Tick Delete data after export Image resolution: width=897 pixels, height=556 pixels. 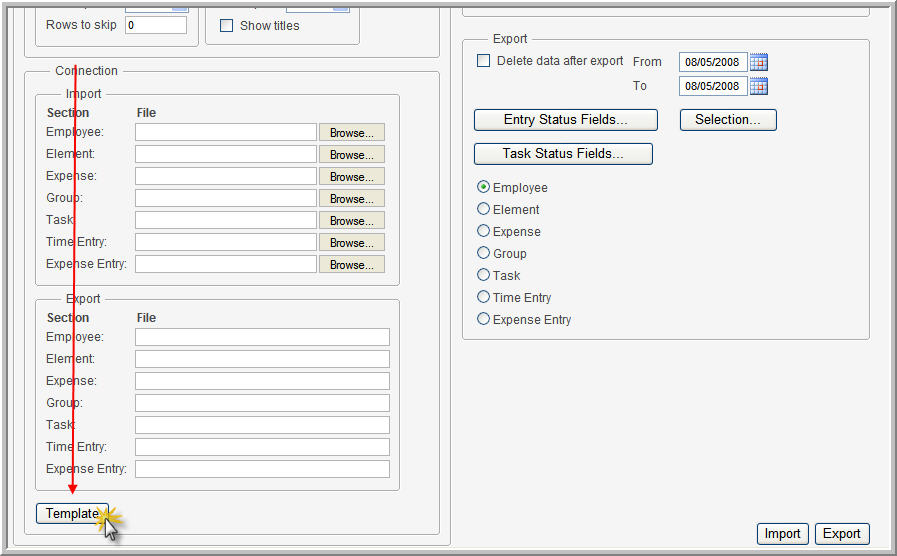tap(483, 61)
